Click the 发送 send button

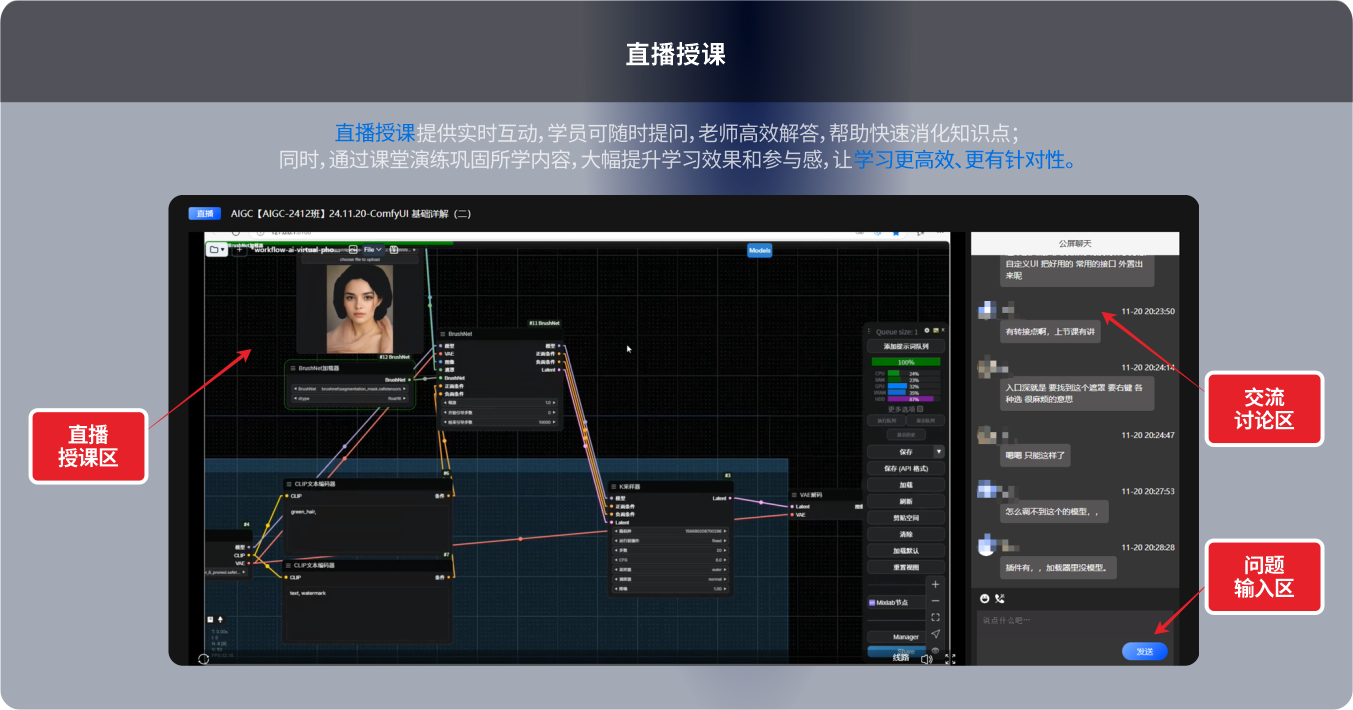click(x=1144, y=651)
